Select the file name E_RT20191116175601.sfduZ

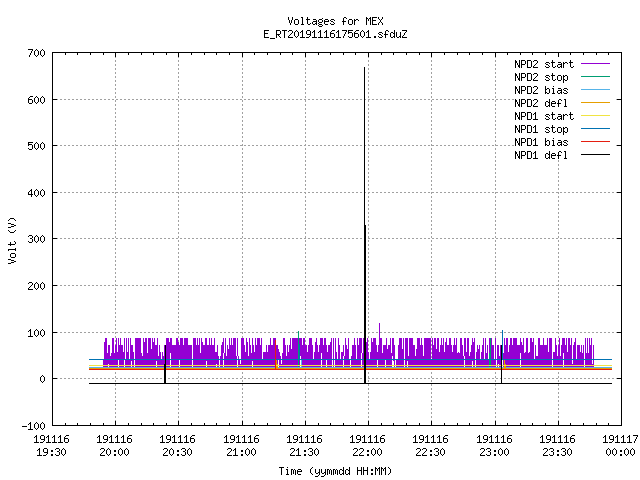tap(335, 34)
